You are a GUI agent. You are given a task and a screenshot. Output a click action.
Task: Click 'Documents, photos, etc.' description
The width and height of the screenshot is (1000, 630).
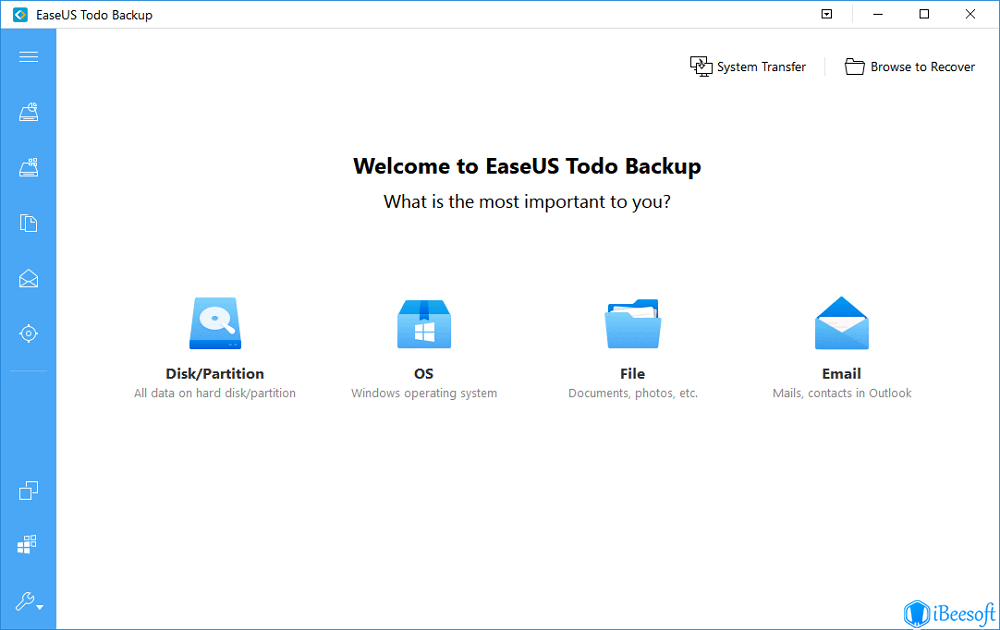(x=633, y=393)
